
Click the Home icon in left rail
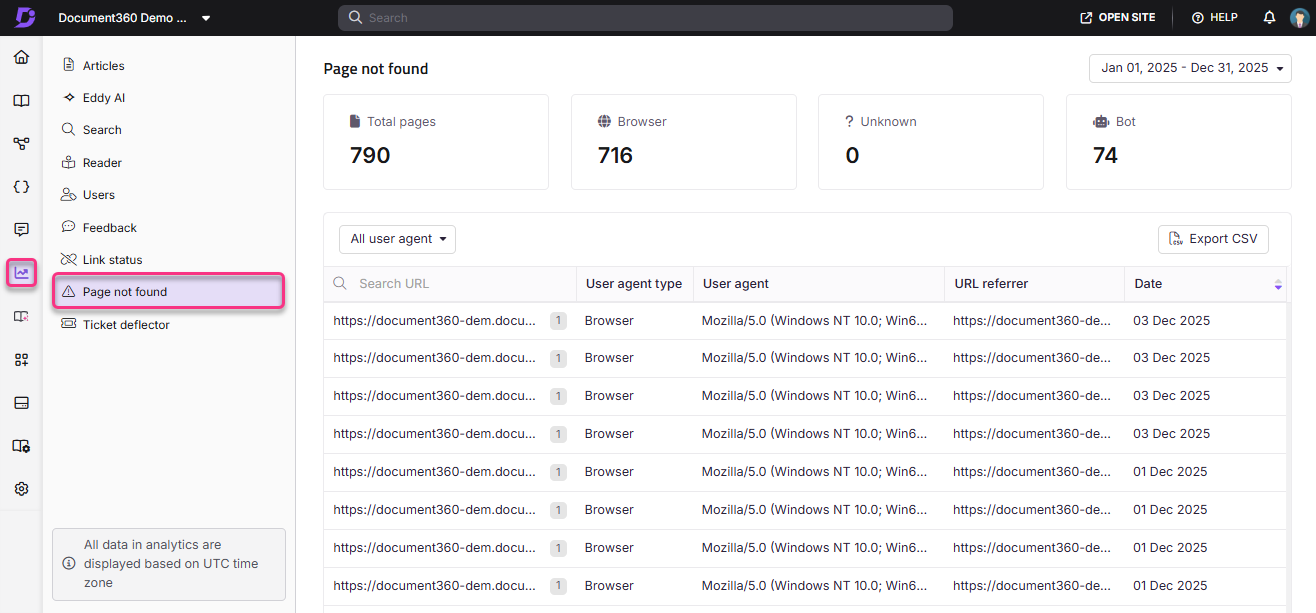(21, 57)
